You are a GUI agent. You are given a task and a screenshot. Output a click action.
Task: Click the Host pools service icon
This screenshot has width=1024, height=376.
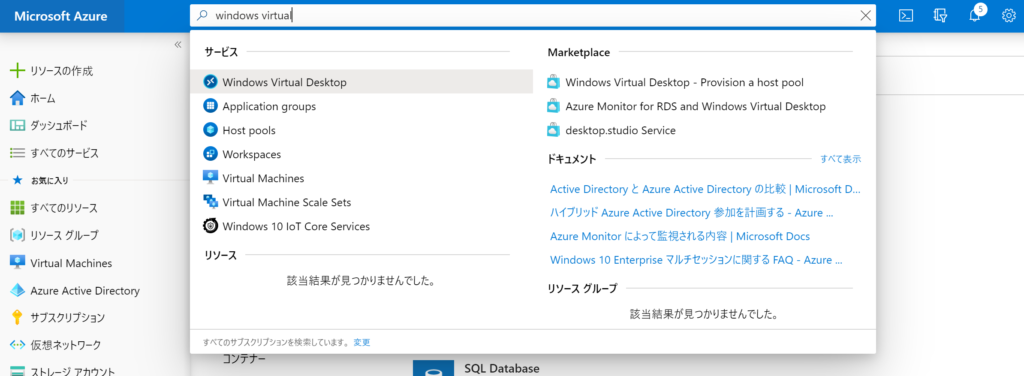point(210,130)
